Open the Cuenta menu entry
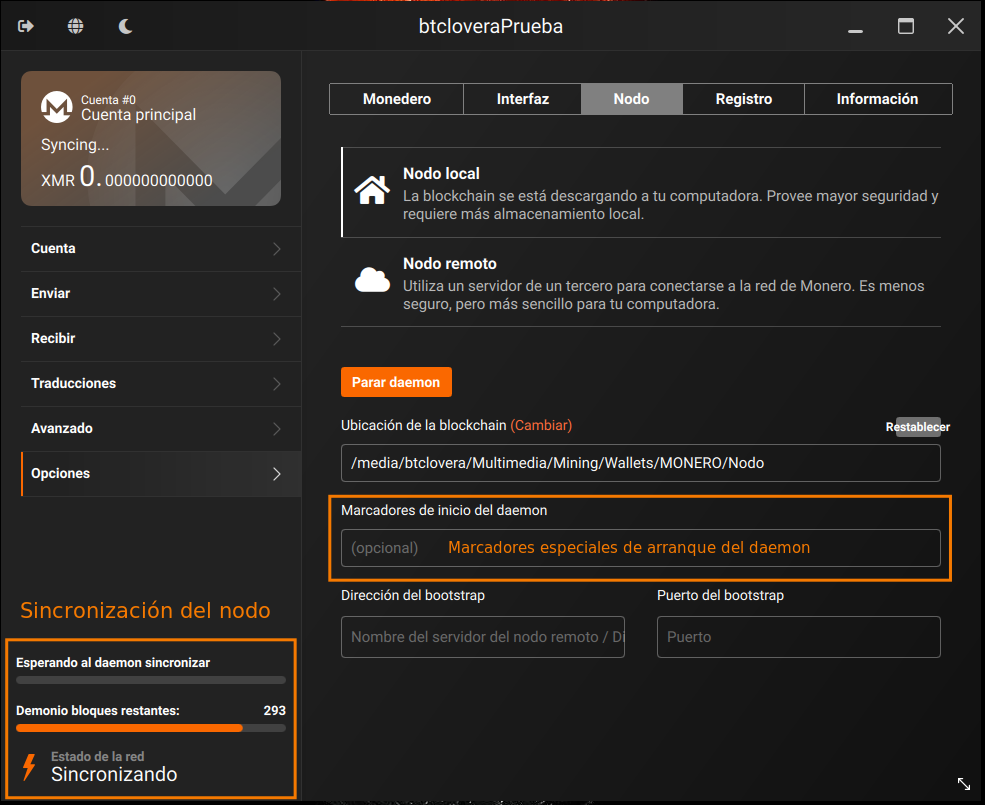This screenshot has height=805, width=985. 161,249
